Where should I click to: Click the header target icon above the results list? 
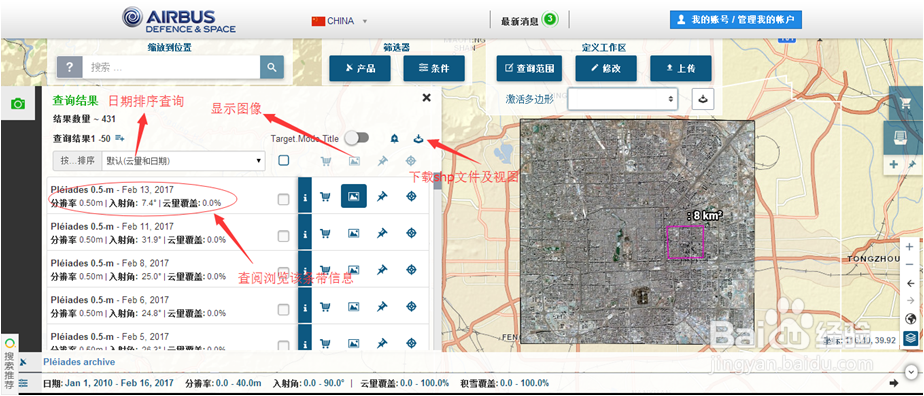coord(411,160)
